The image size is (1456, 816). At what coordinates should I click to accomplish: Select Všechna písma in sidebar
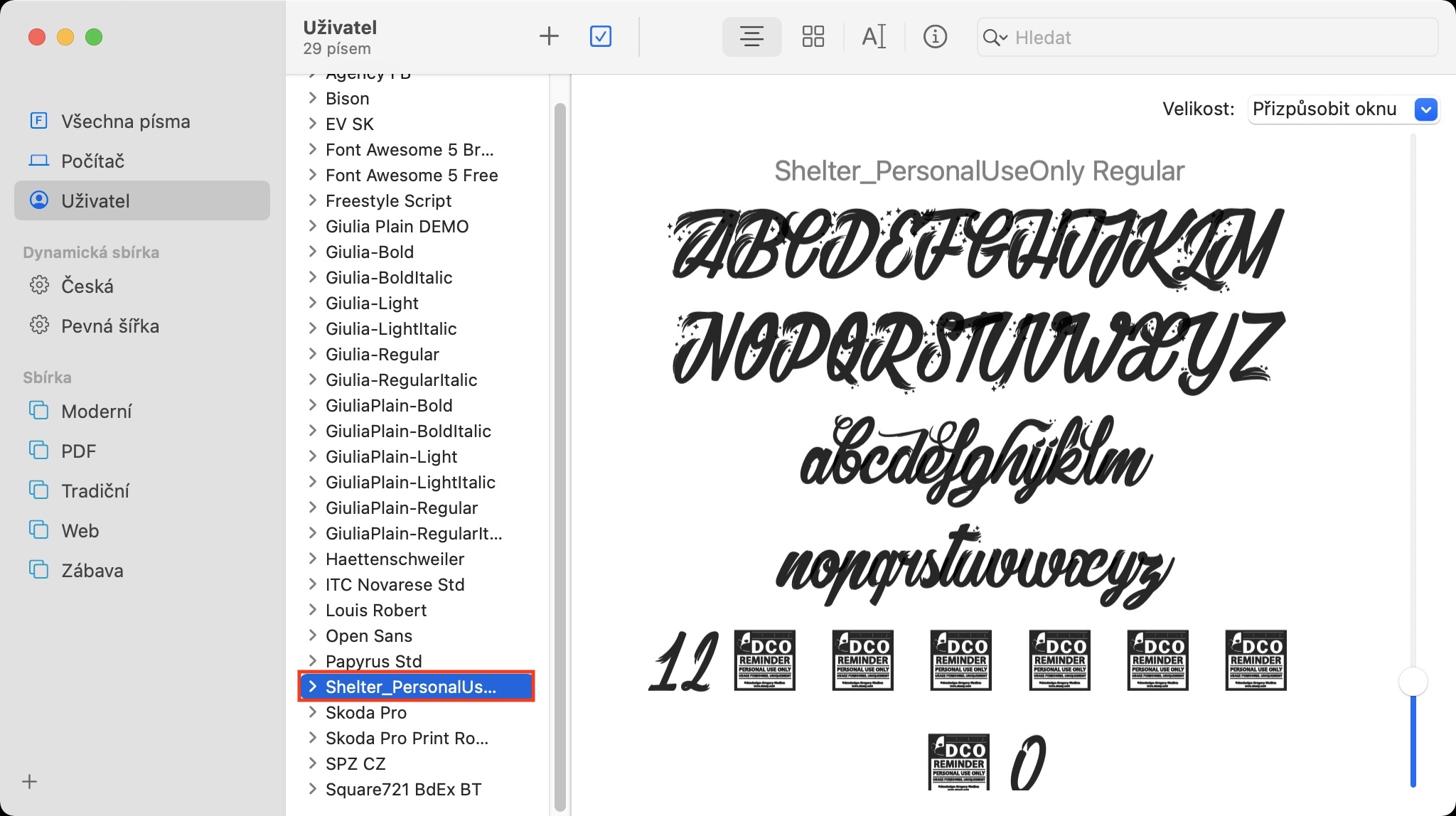pyautogui.click(x=125, y=121)
